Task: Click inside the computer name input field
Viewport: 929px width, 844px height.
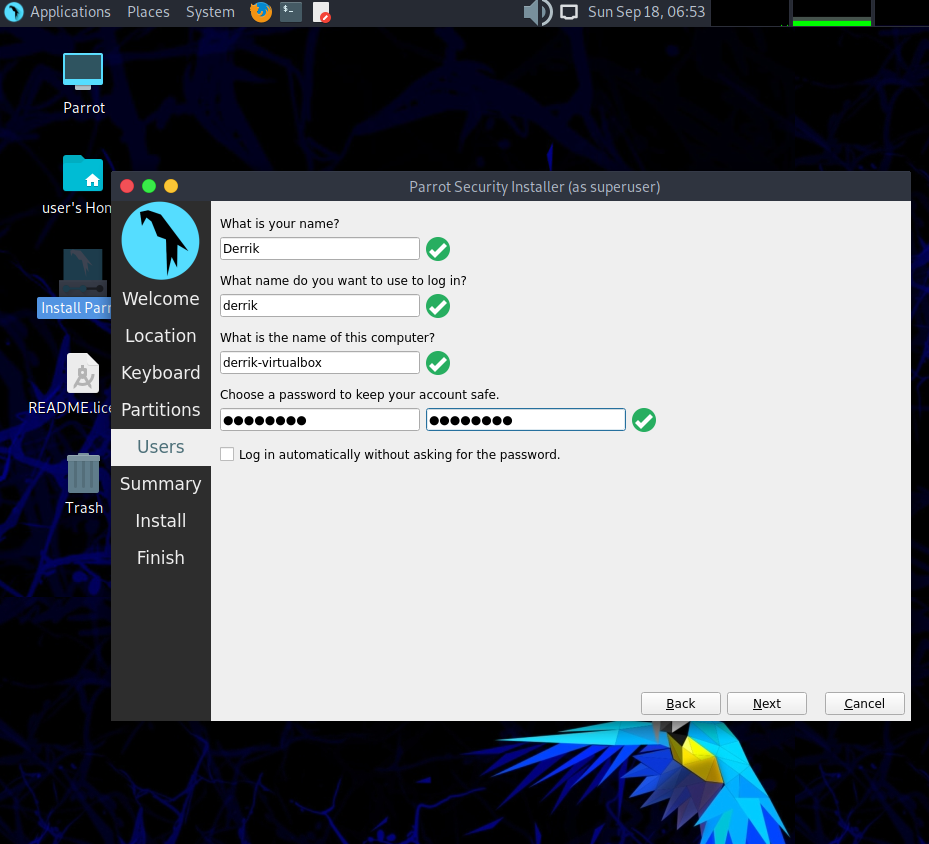Action: pyautogui.click(x=319, y=362)
